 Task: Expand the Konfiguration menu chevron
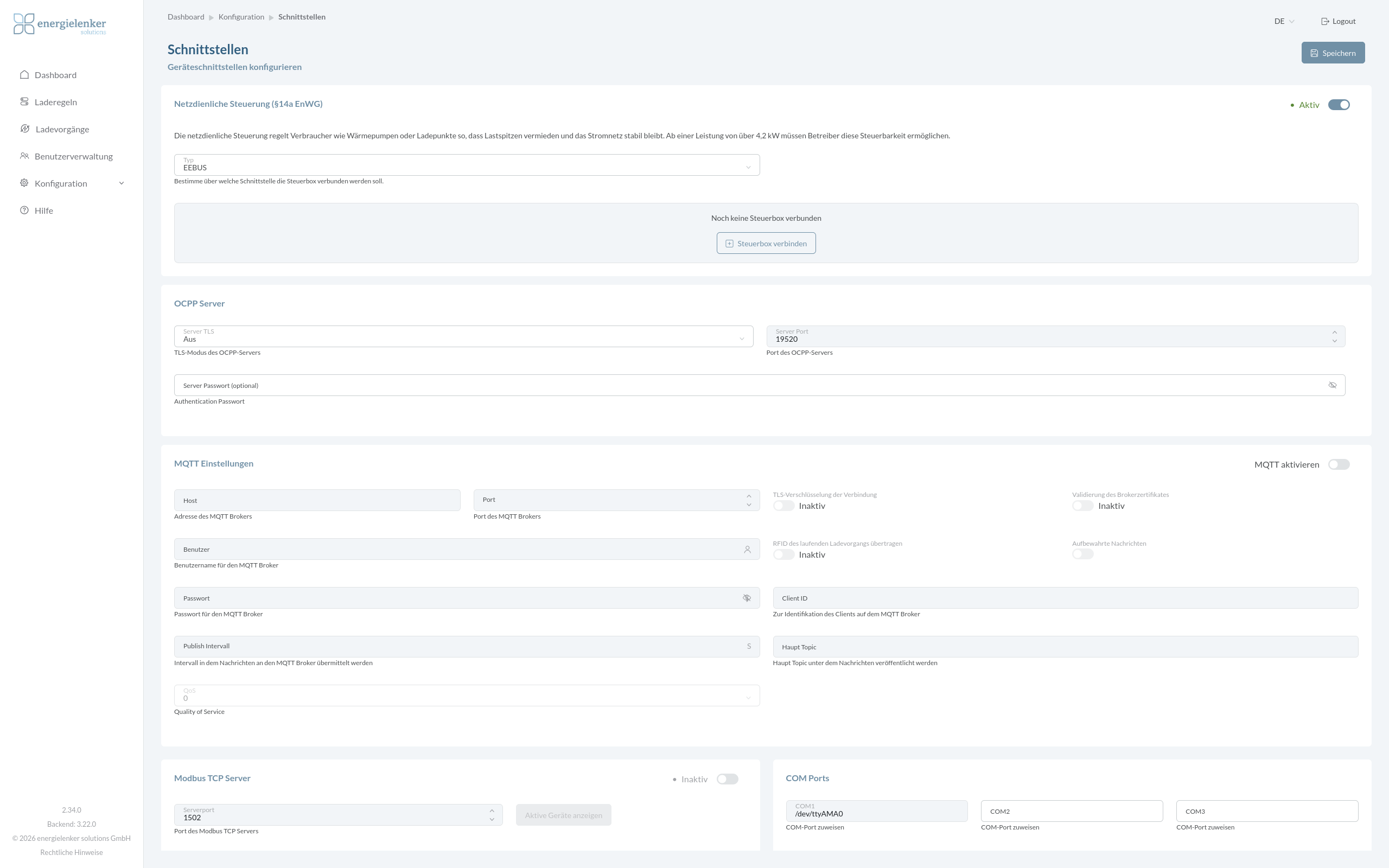click(x=121, y=183)
